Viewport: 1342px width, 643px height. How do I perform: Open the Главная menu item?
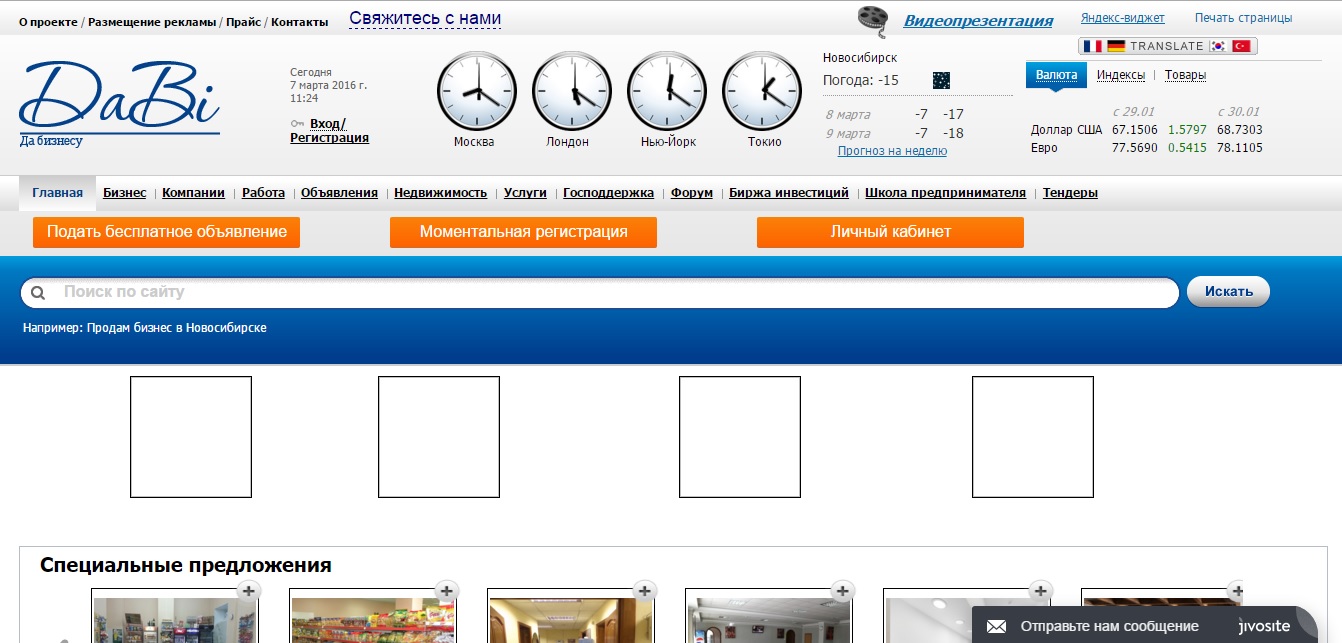[x=57, y=193]
